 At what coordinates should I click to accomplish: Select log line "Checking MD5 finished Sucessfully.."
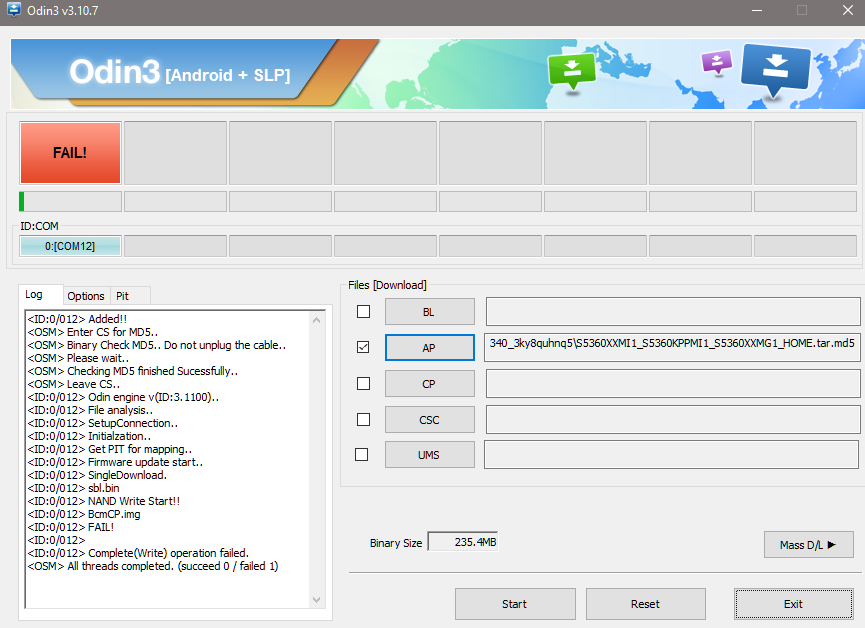(153, 371)
